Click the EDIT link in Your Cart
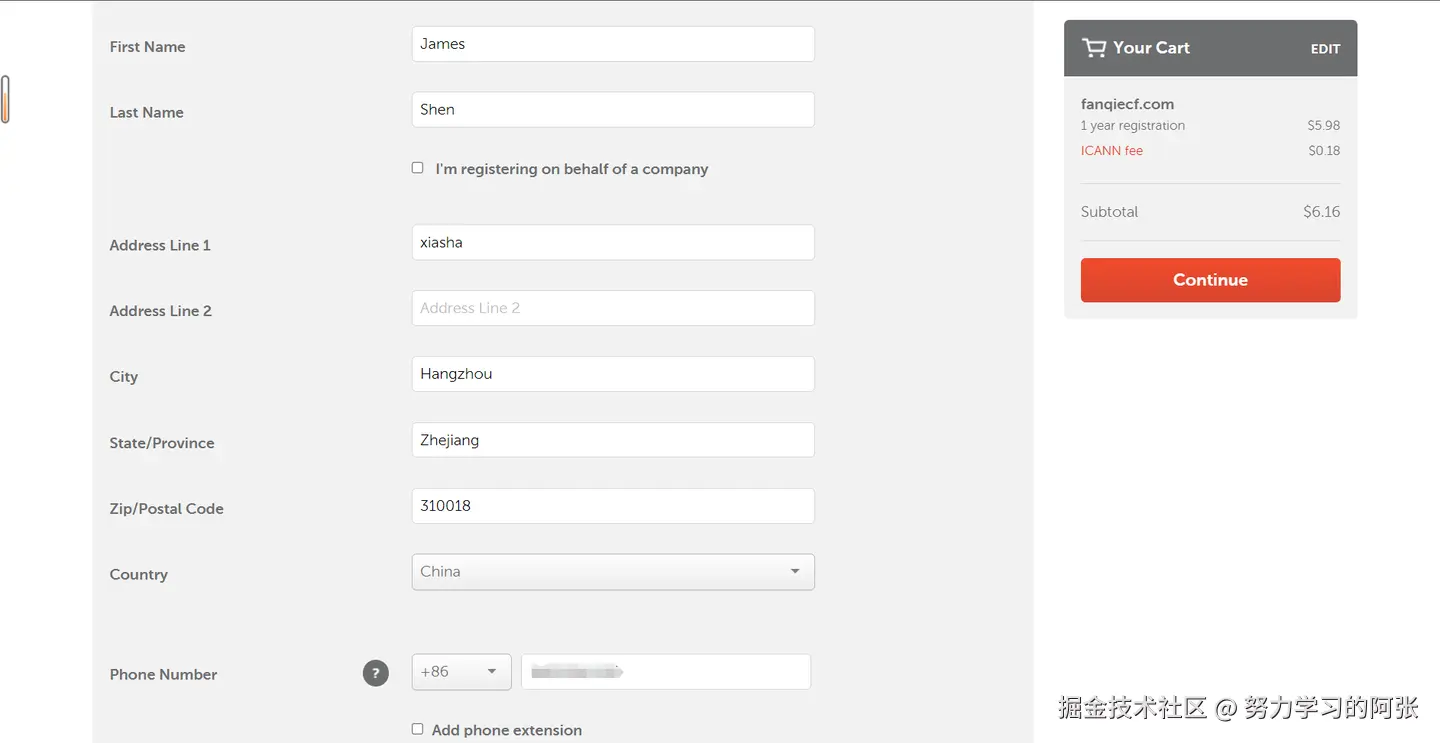The width and height of the screenshot is (1440, 743). (x=1325, y=49)
